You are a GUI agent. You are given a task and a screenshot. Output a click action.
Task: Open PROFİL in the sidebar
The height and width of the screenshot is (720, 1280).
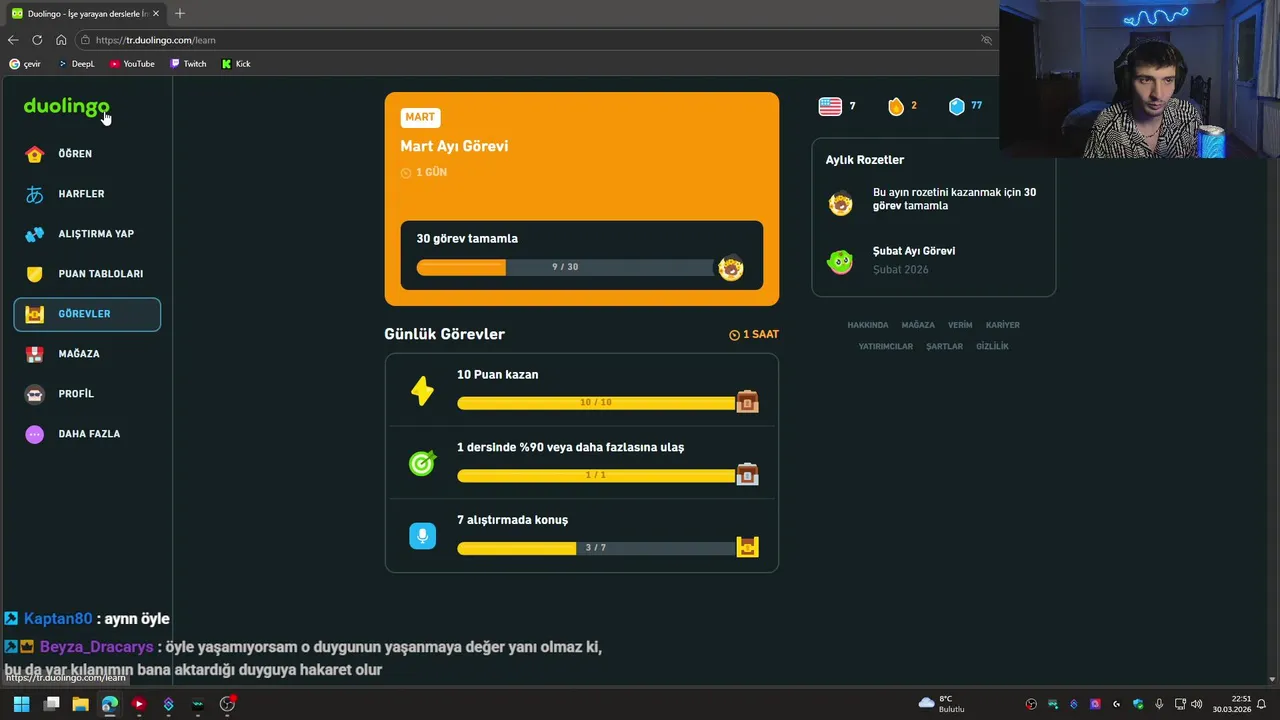click(87, 394)
